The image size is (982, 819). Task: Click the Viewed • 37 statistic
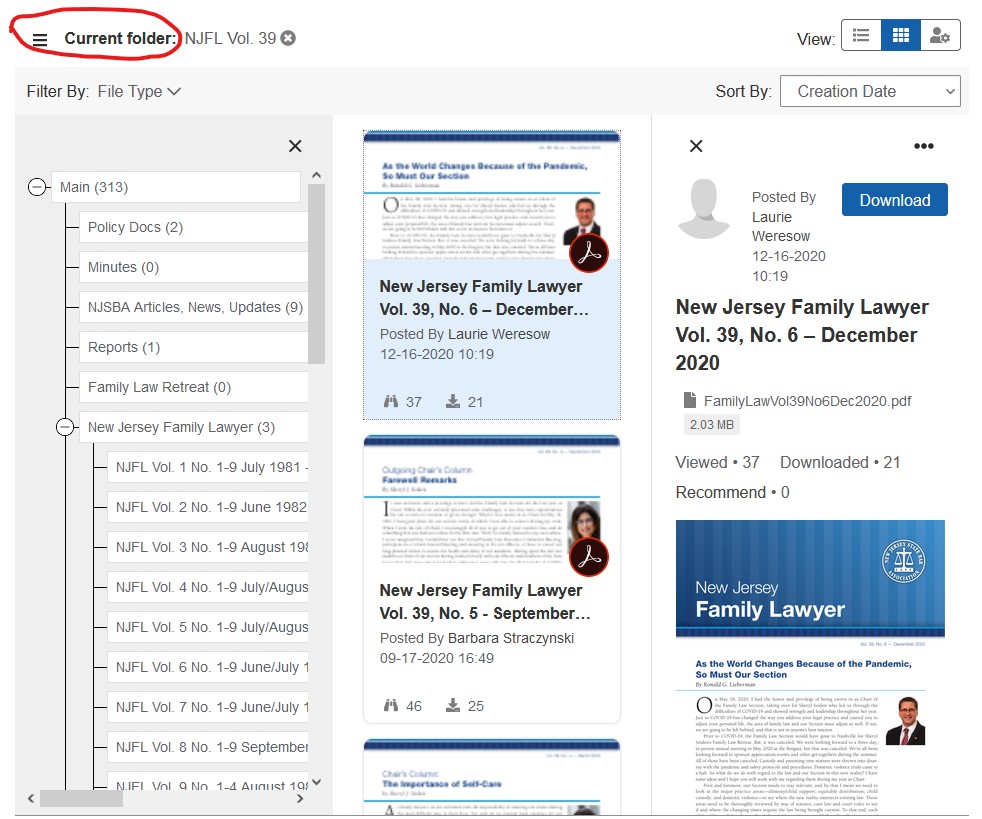(717, 462)
